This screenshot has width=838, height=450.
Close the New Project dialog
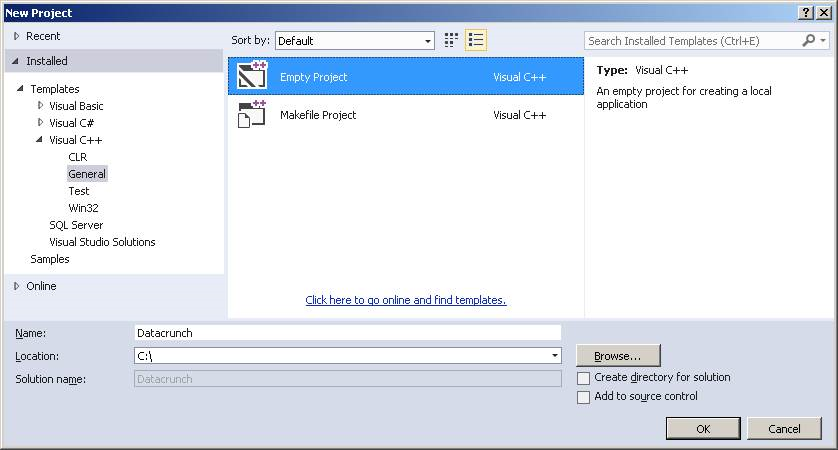point(824,12)
